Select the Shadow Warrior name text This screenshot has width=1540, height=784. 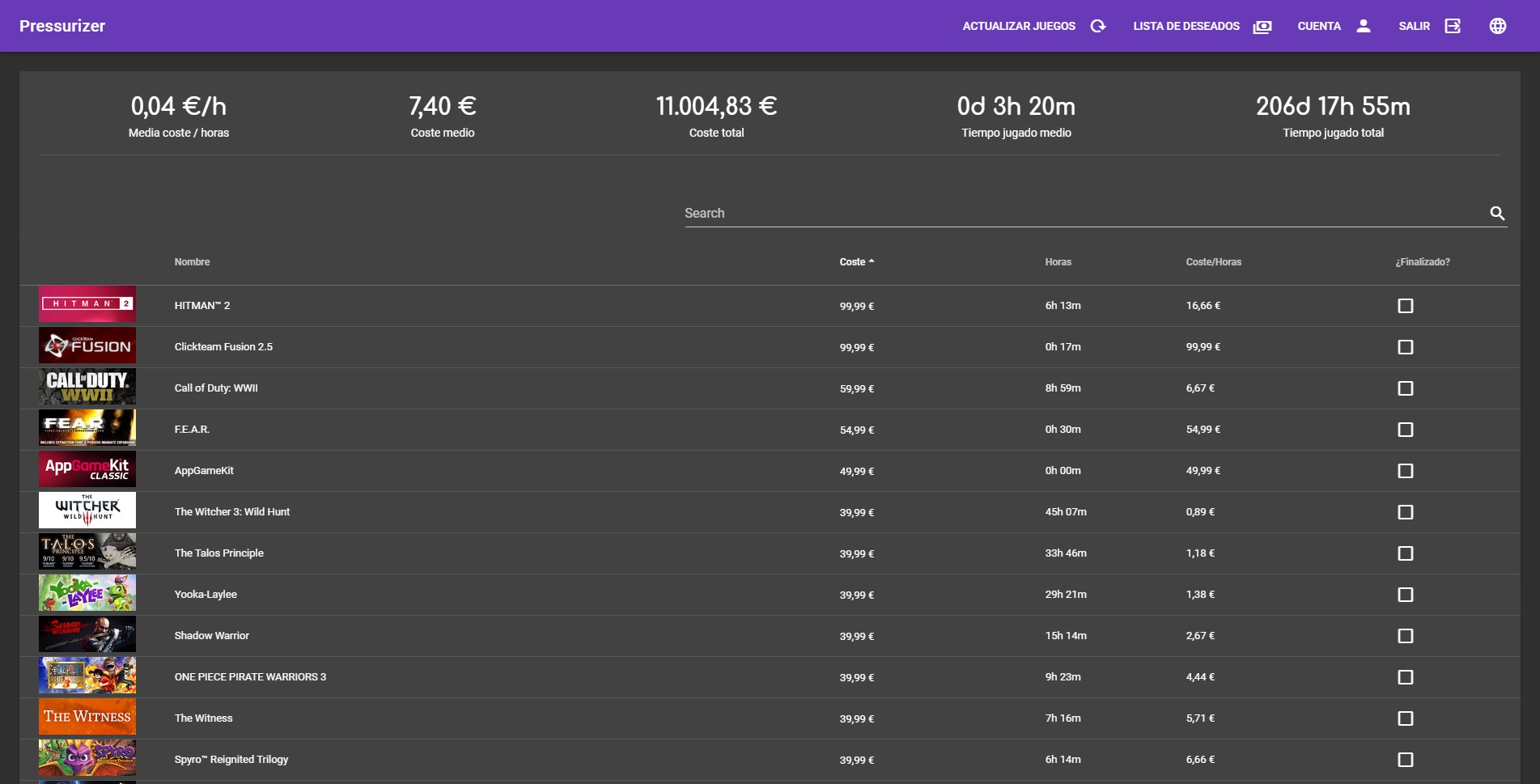point(212,636)
